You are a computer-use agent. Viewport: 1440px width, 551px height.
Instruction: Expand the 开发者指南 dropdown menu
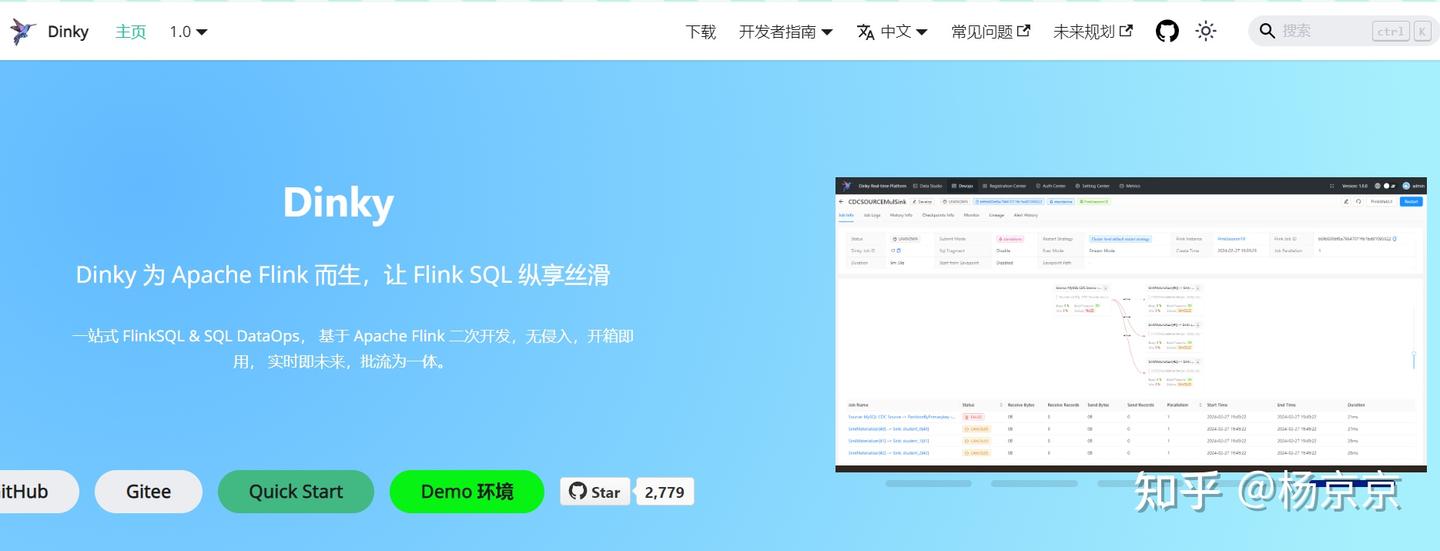pyautogui.click(x=786, y=31)
